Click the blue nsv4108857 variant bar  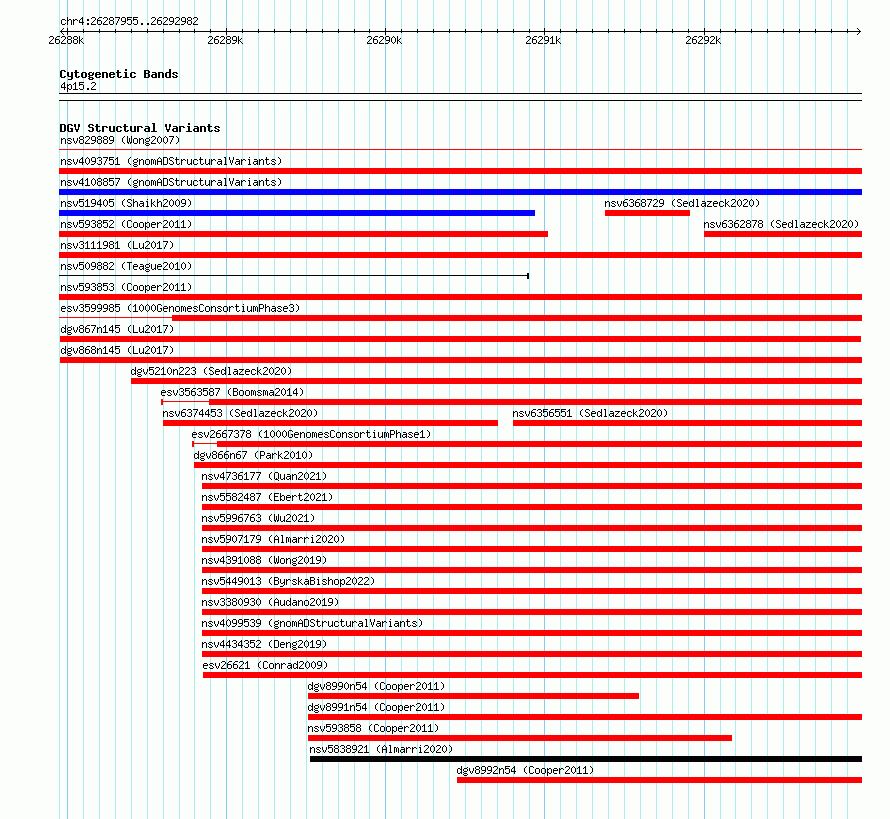[460, 192]
